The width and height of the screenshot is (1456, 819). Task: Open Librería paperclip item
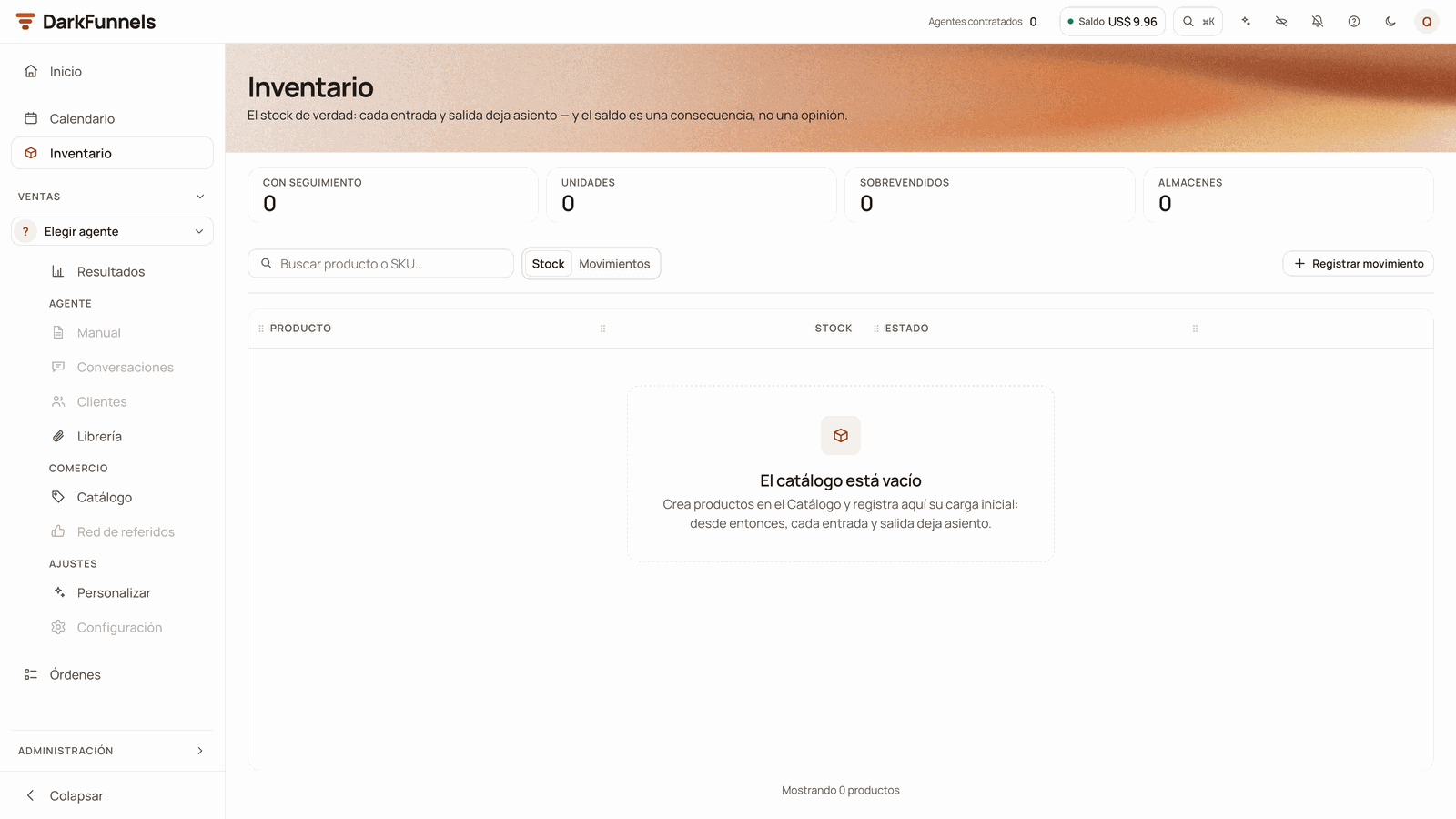pyautogui.click(x=126, y=437)
